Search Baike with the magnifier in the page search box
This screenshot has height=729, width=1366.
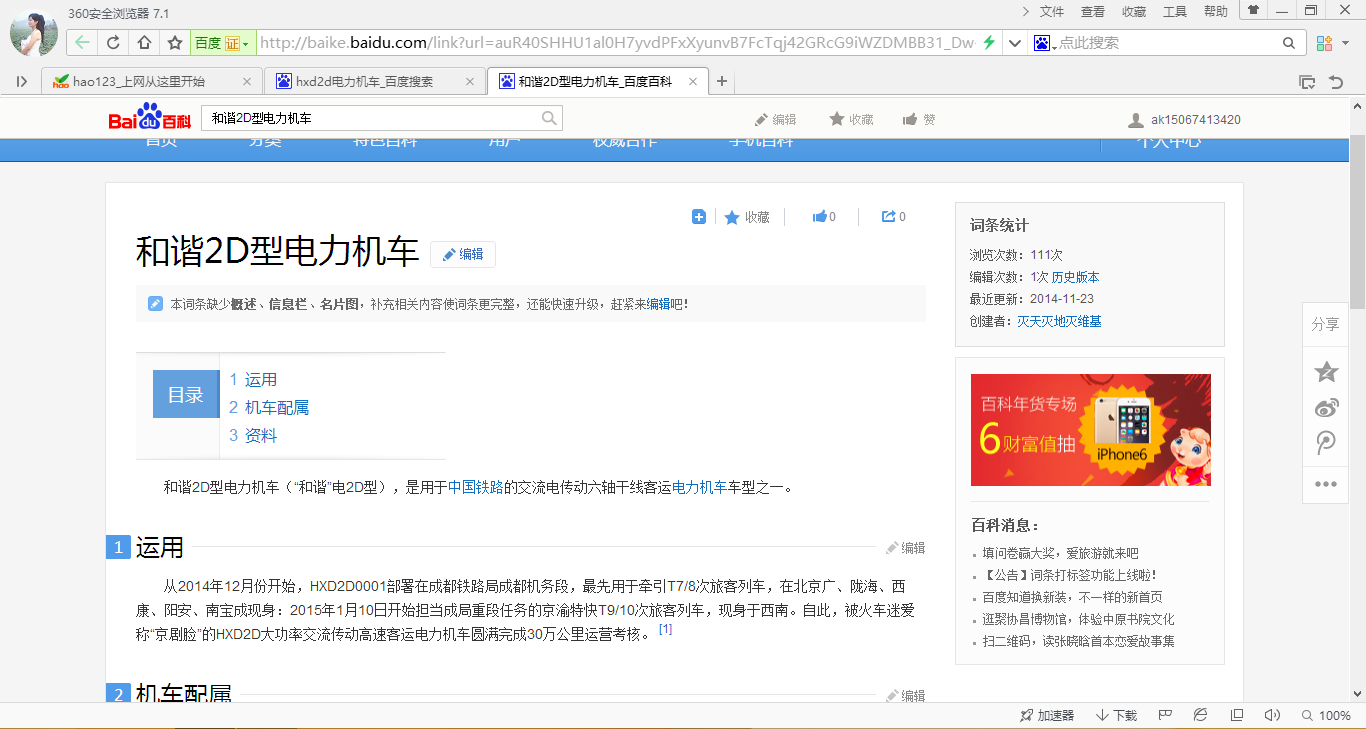pos(549,119)
